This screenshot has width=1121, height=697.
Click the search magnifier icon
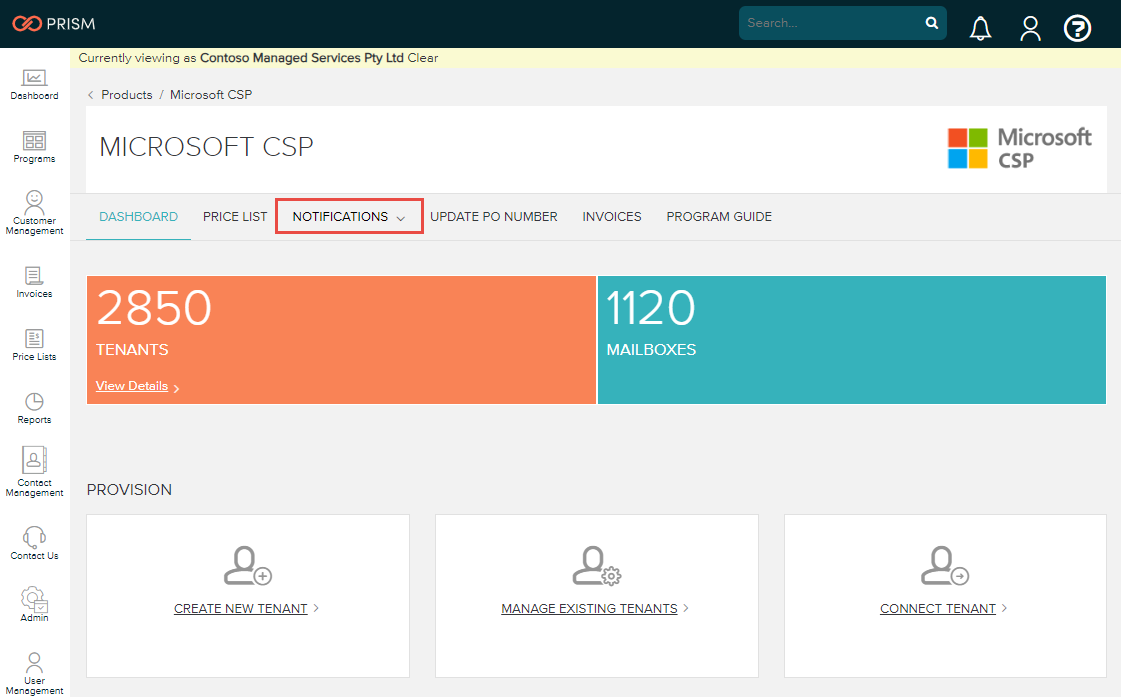(x=932, y=23)
